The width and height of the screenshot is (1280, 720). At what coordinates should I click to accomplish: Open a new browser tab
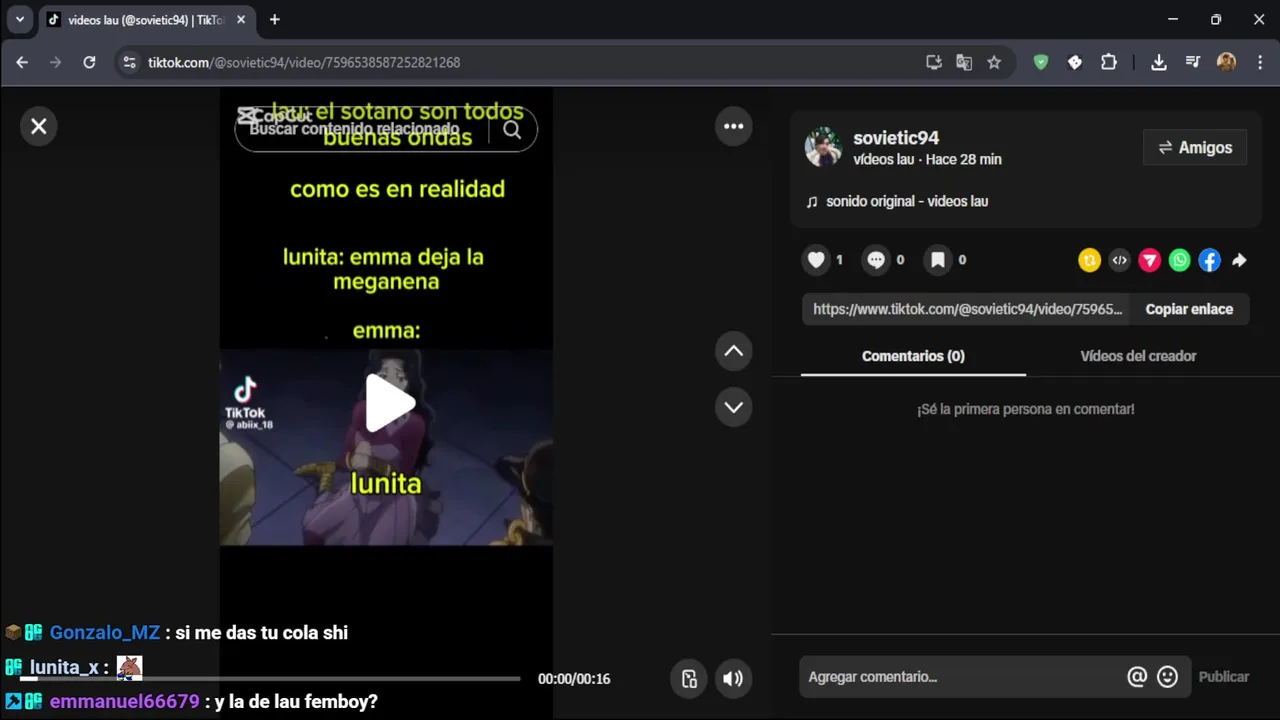(x=275, y=20)
